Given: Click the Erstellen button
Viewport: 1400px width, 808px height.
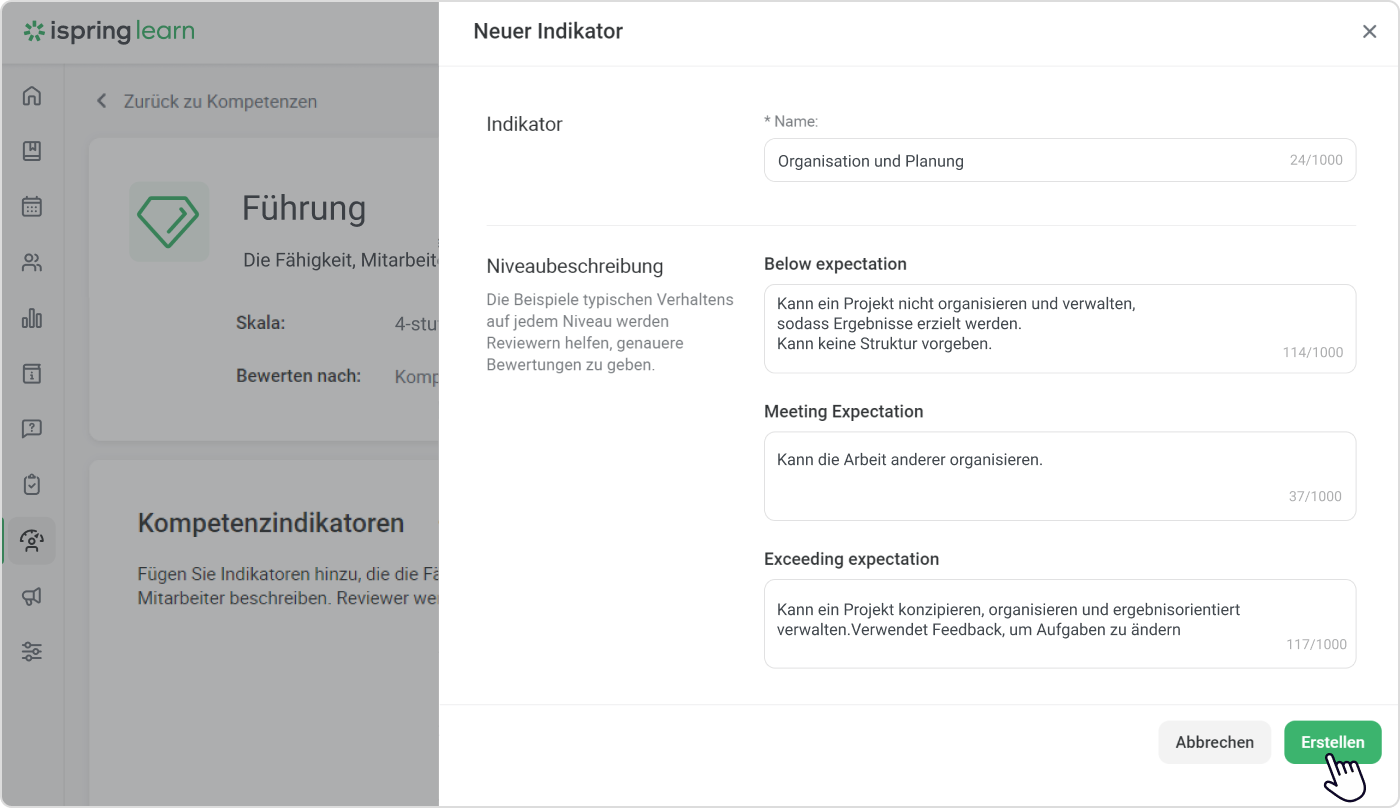Looking at the screenshot, I should coord(1332,742).
